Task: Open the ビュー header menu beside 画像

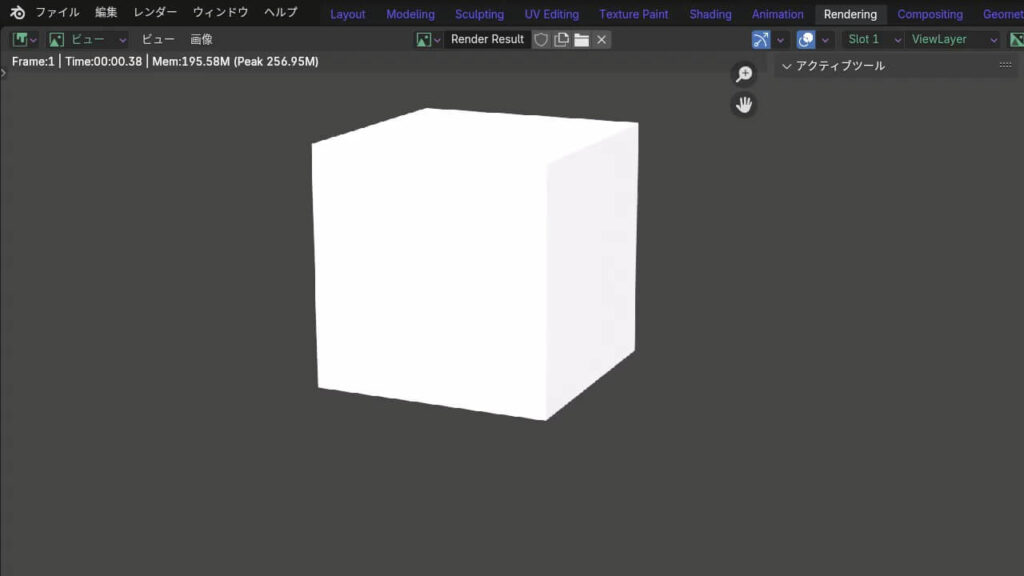Action: [158, 40]
